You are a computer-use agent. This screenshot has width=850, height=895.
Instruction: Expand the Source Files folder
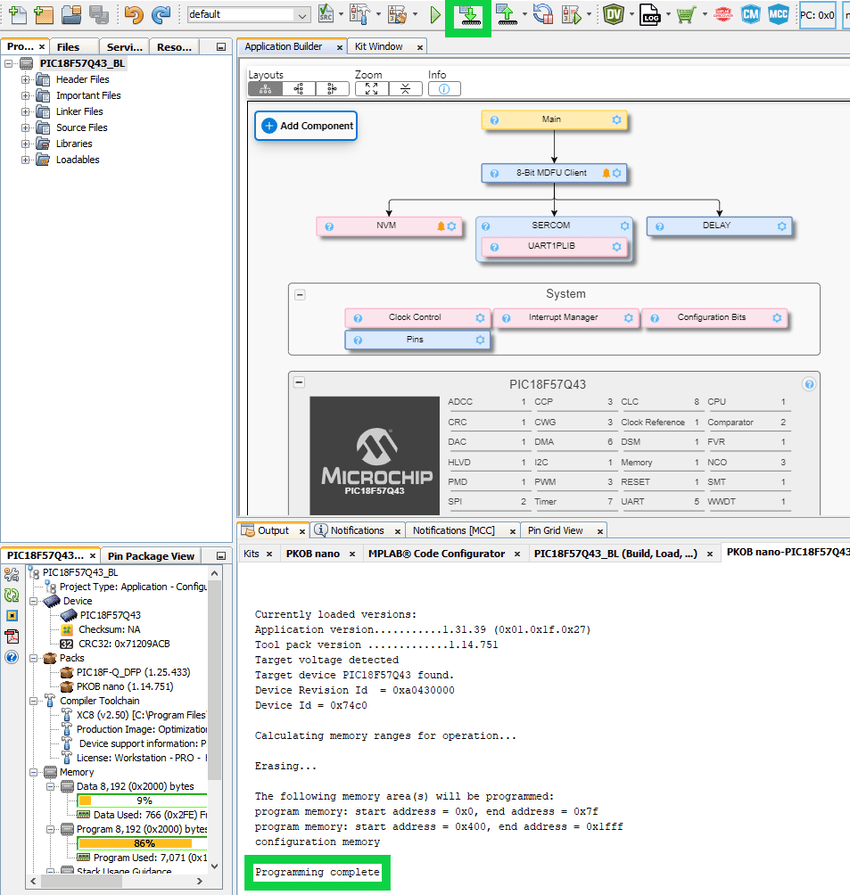(26, 128)
